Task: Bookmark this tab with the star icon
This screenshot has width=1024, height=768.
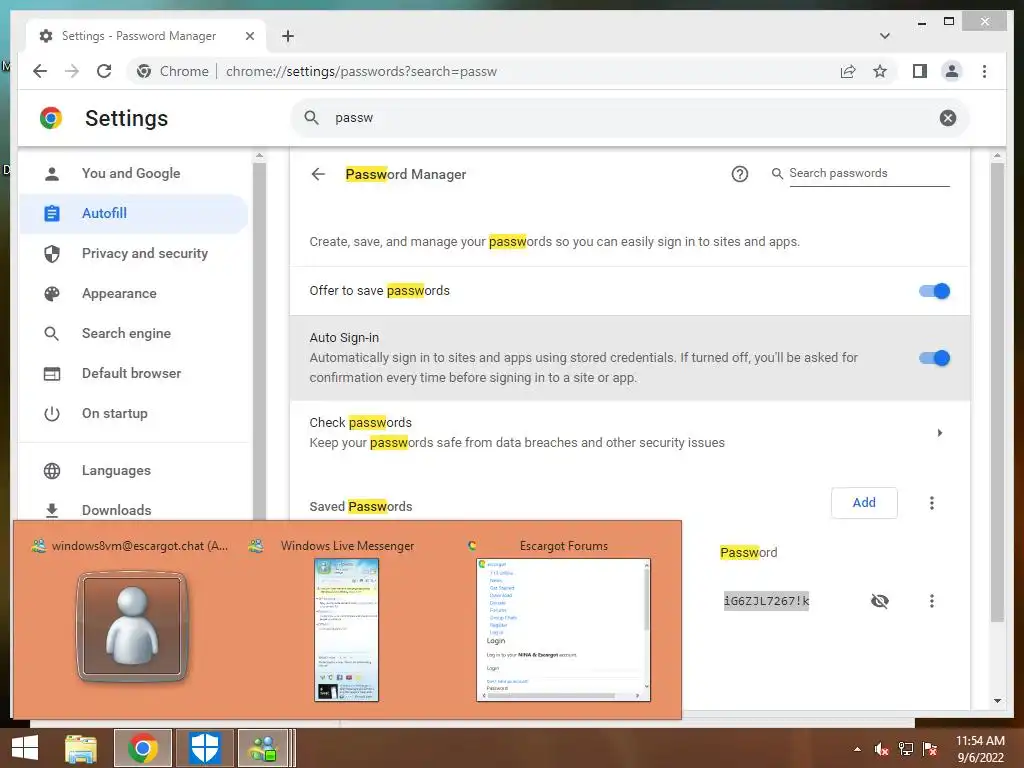Action: click(x=880, y=71)
